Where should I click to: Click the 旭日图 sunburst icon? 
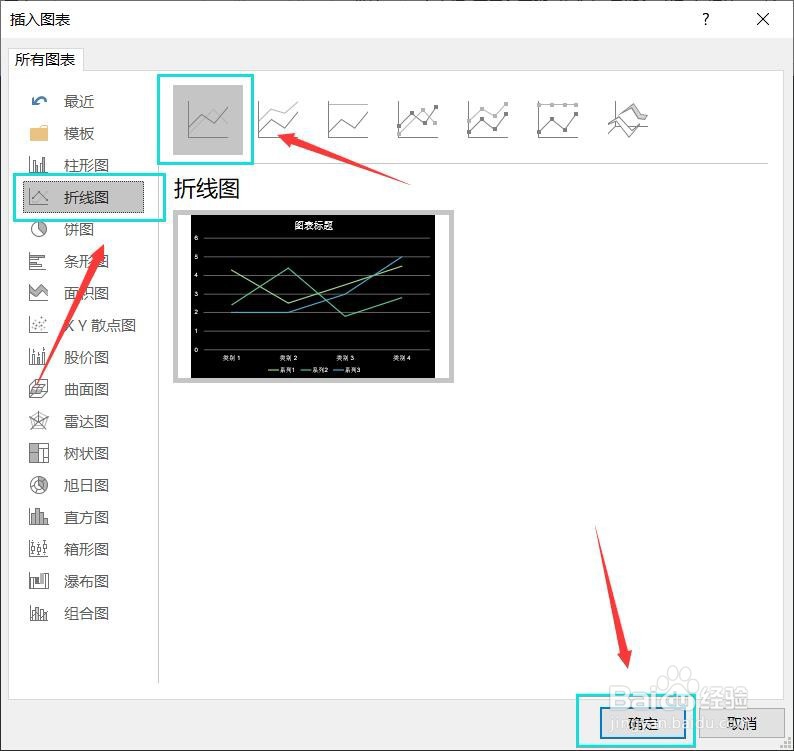(x=38, y=485)
